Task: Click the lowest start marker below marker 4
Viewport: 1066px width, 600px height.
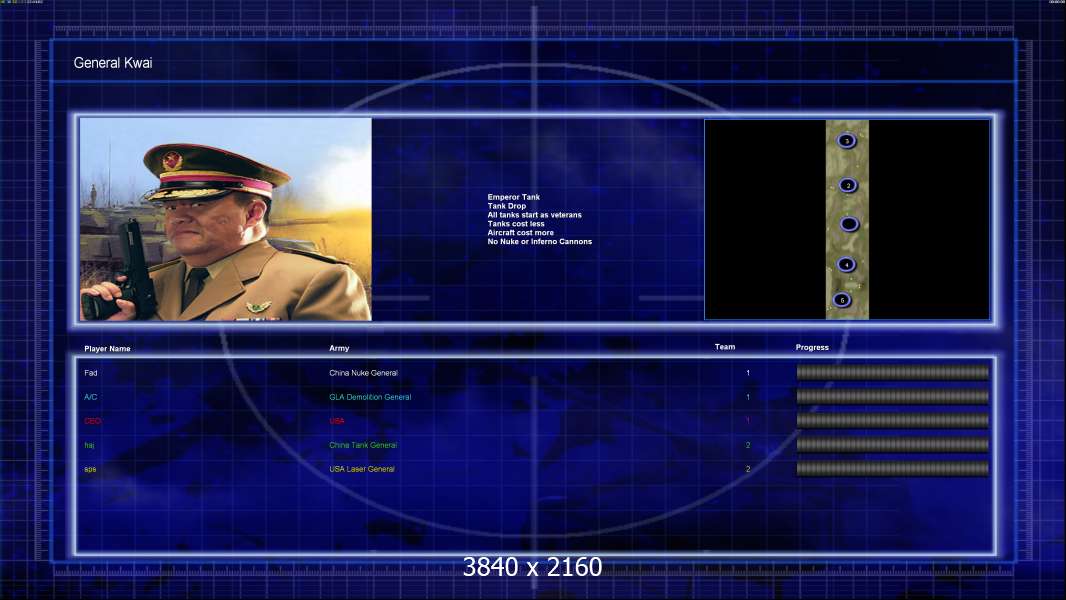Action: 842,300
